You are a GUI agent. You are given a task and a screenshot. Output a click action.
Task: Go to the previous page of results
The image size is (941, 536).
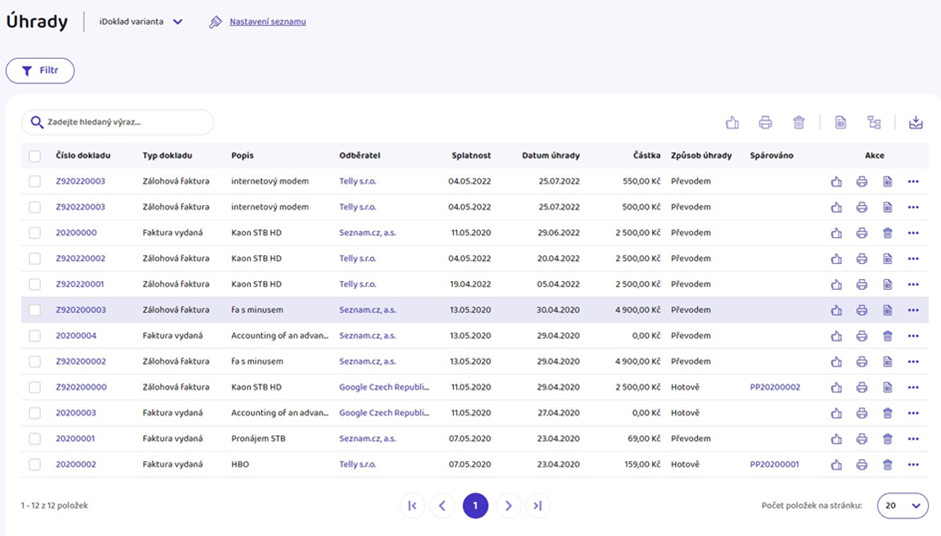click(x=442, y=506)
